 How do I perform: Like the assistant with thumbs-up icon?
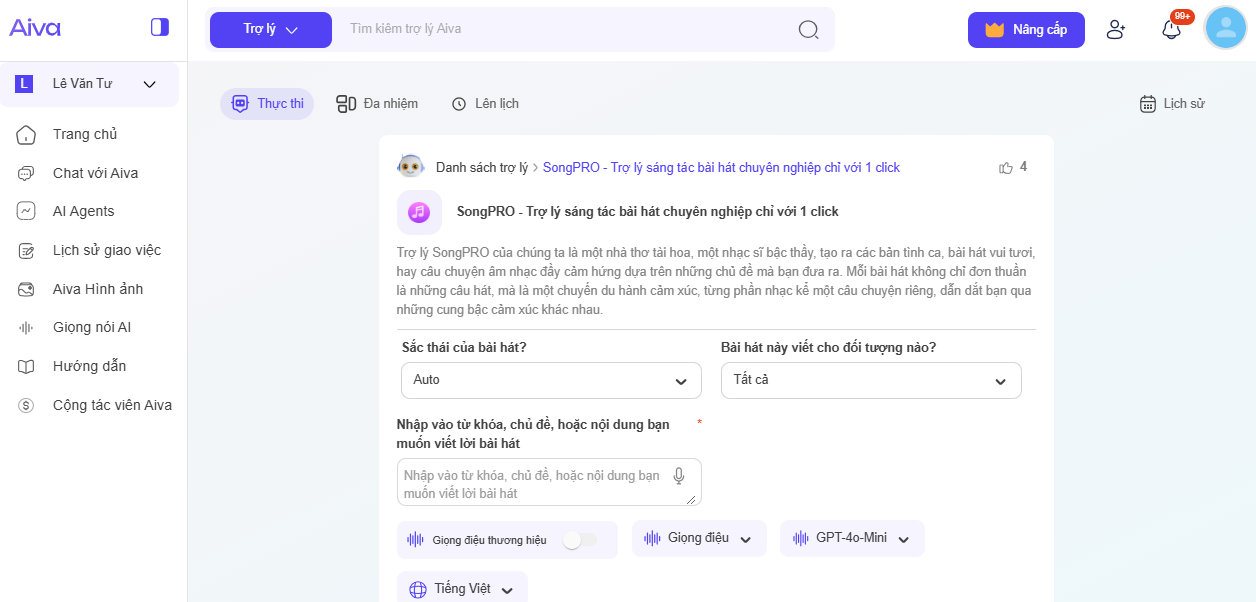click(x=1006, y=168)
